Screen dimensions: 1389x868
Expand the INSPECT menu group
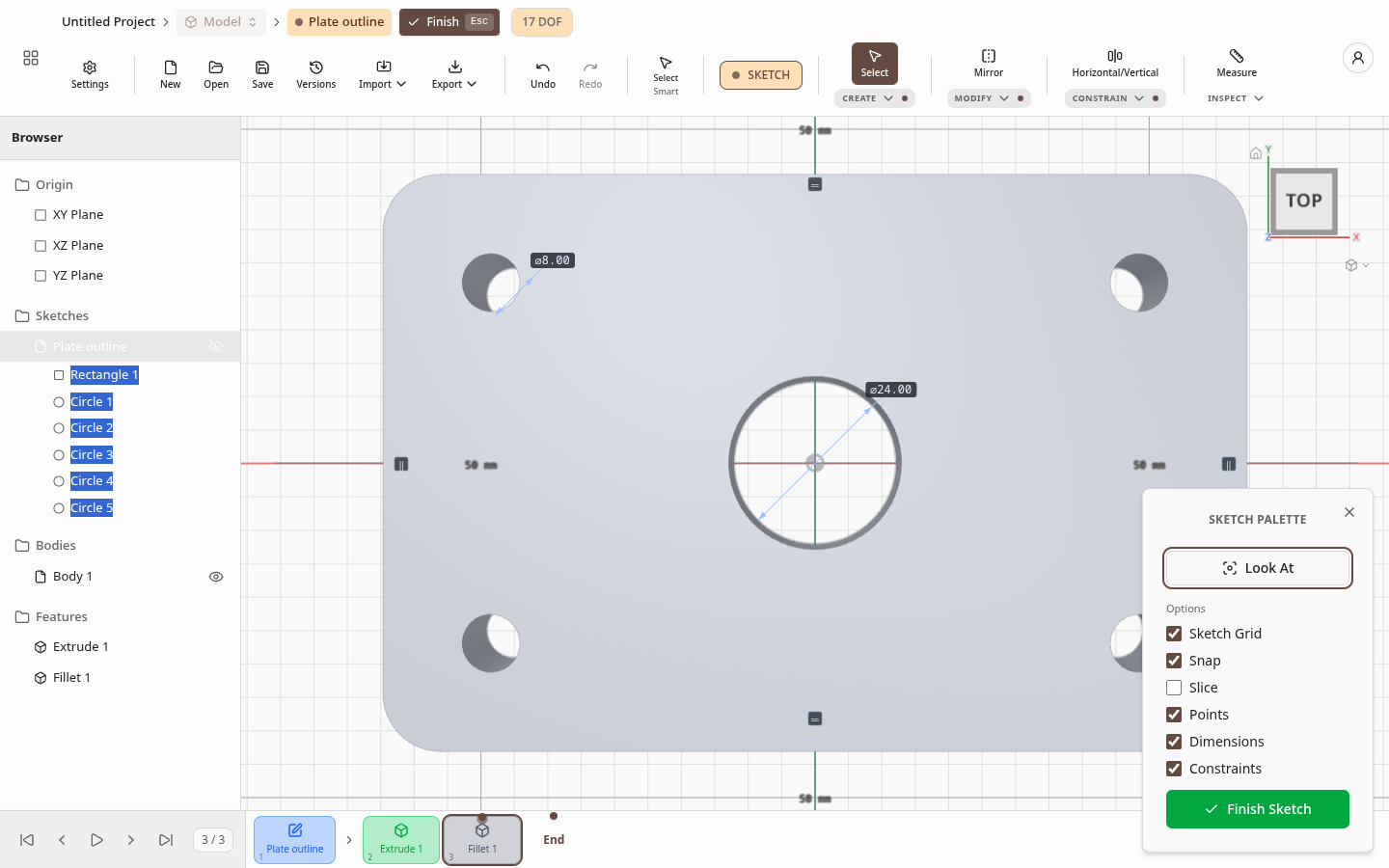click(1236, 98)
